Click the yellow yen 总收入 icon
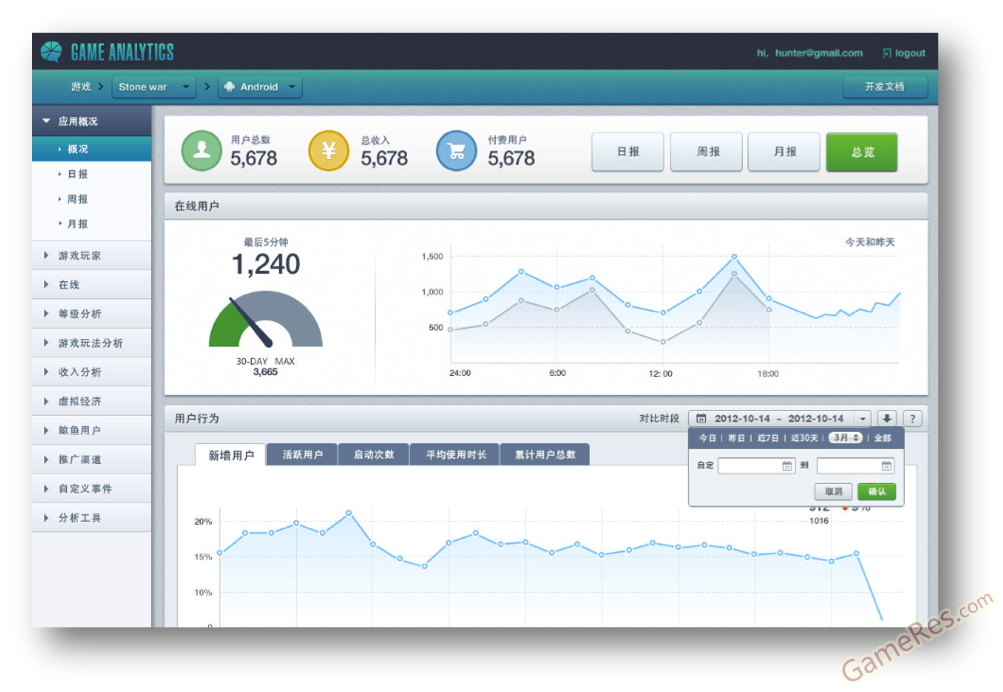This screenshot has width=1003, height=692. click(x=329, y=150)
